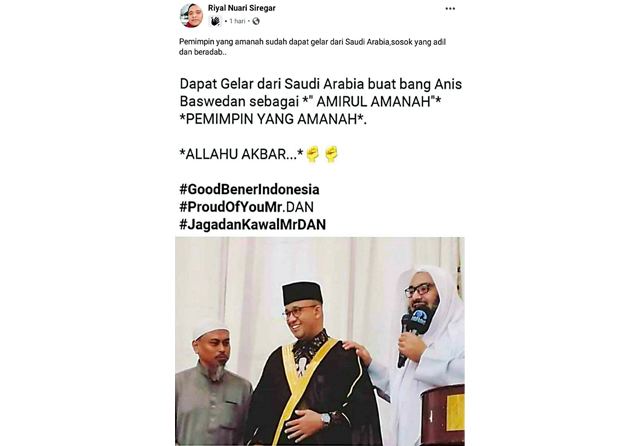Open Riyal Nuari Siregar's profile name link

[x=242, y=8]
